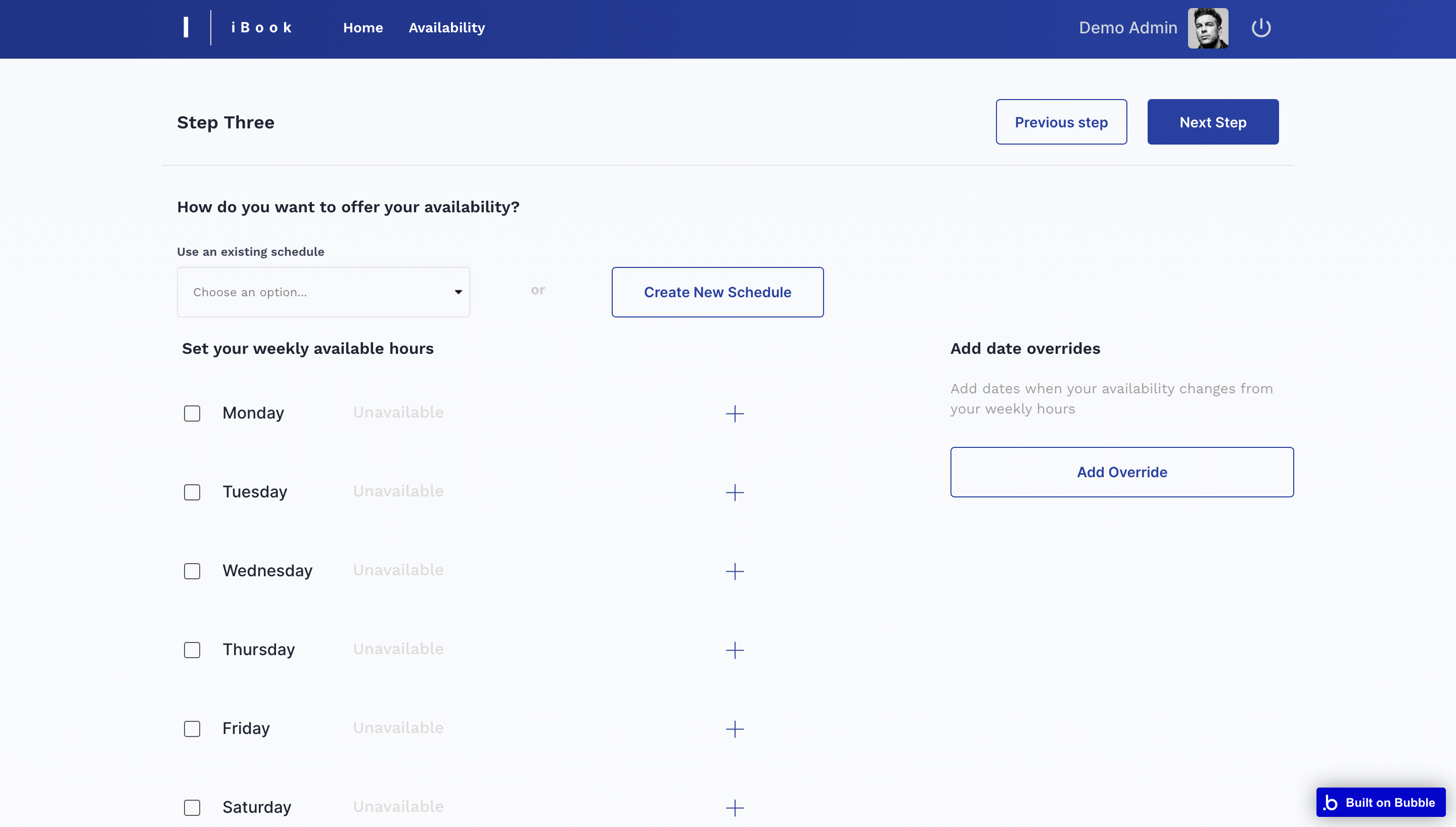Click the plus icon for Wednesday
Viewport: 1456px width, 827px height.
tap(734, 571)
